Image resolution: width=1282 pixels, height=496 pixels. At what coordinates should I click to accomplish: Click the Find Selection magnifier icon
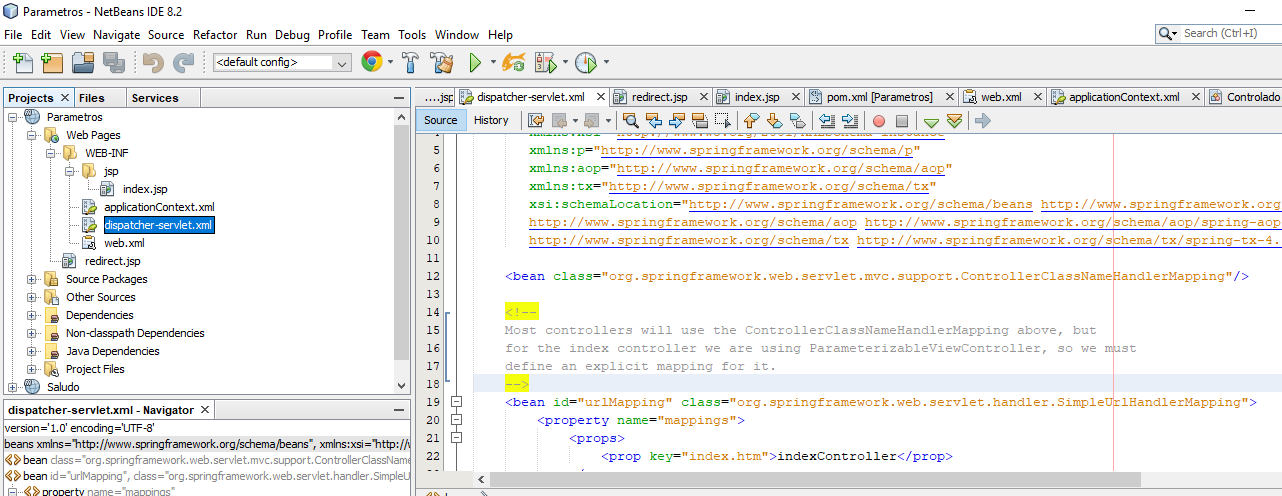tap(632, 121)
